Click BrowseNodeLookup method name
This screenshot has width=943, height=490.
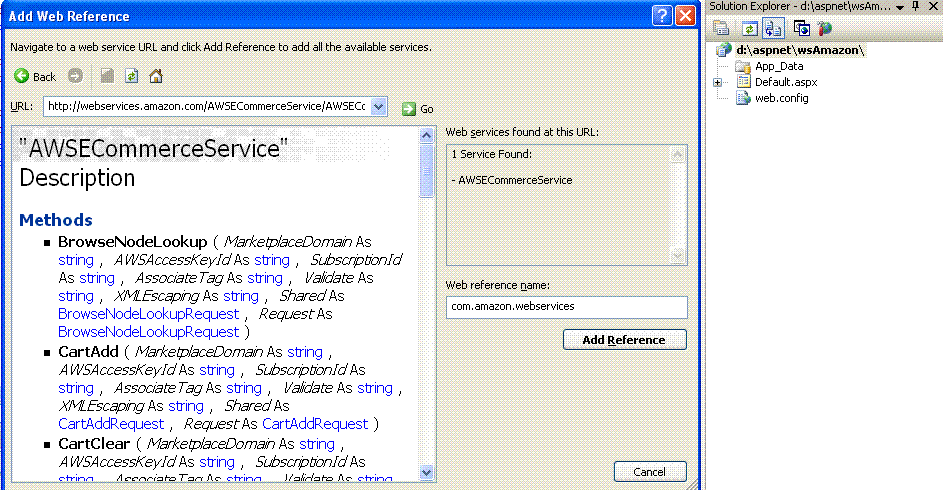coord(132,242)
